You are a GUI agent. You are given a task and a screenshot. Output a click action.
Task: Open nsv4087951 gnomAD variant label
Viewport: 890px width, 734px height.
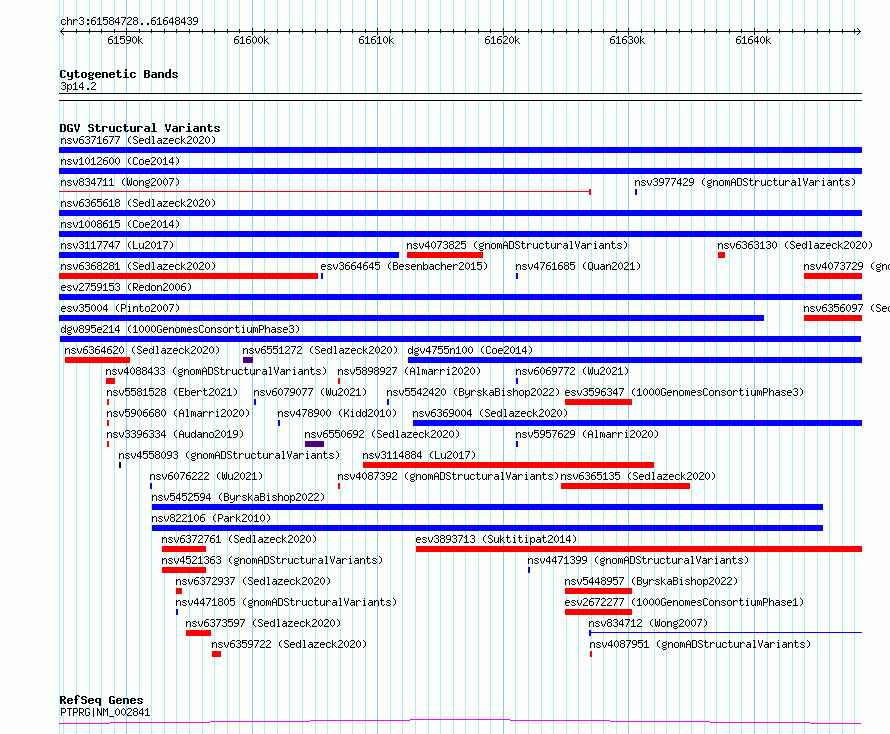click(700, 644)
